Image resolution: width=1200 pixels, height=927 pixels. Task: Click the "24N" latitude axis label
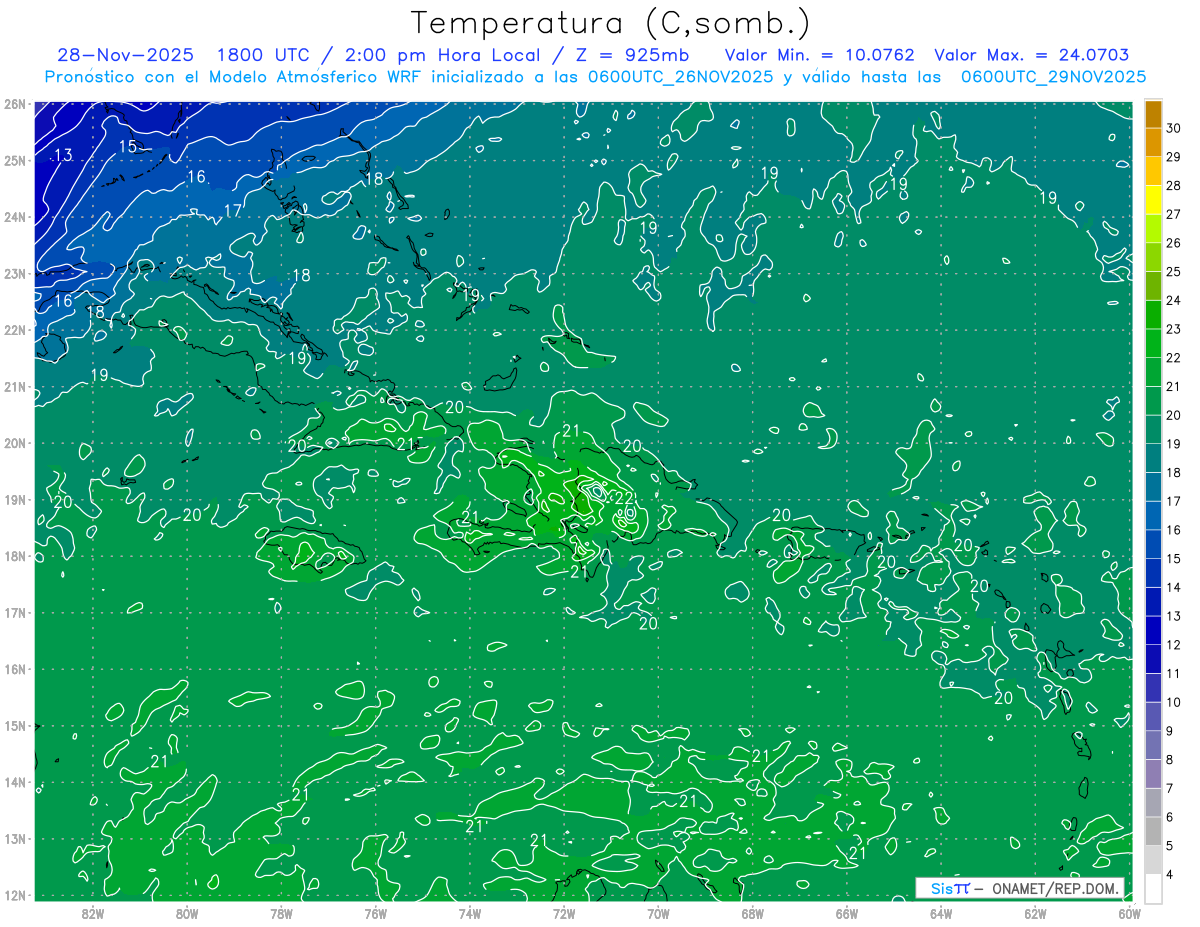14,217
